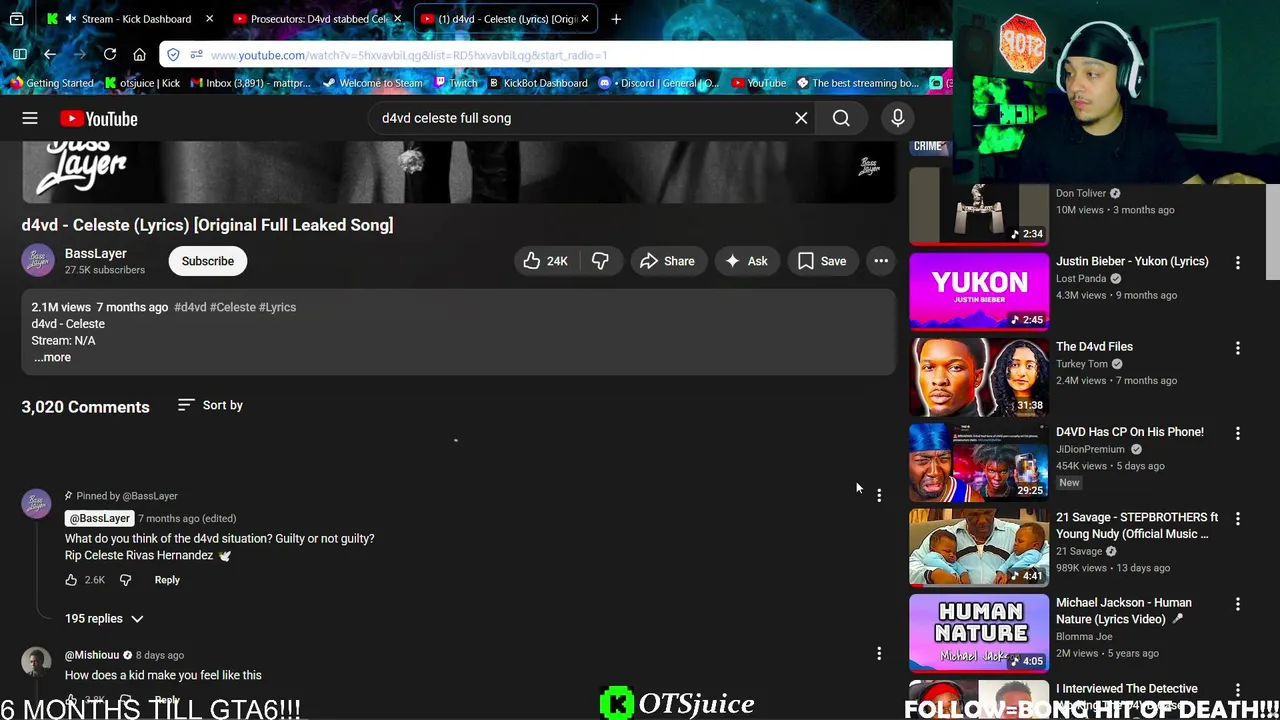Open the #d4vd hashtag link
Viewport: 1280px width, 720px height.
[190, 307]
